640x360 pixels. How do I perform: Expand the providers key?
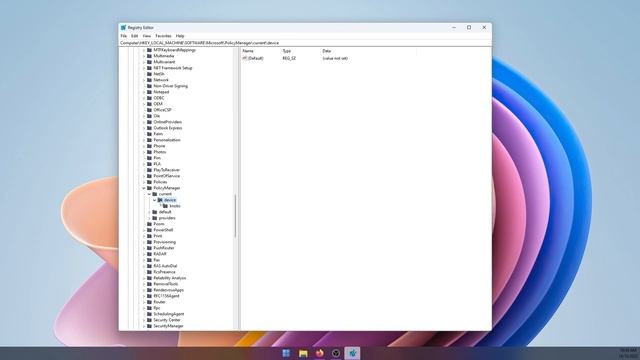149,218
